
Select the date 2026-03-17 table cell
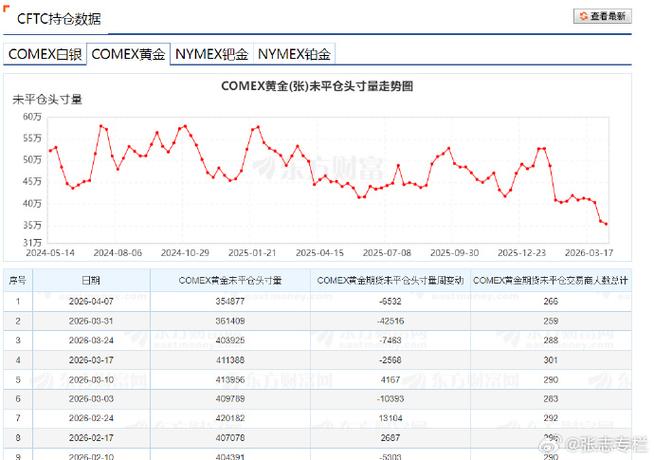pyautogui.click(x=91, y=360)
